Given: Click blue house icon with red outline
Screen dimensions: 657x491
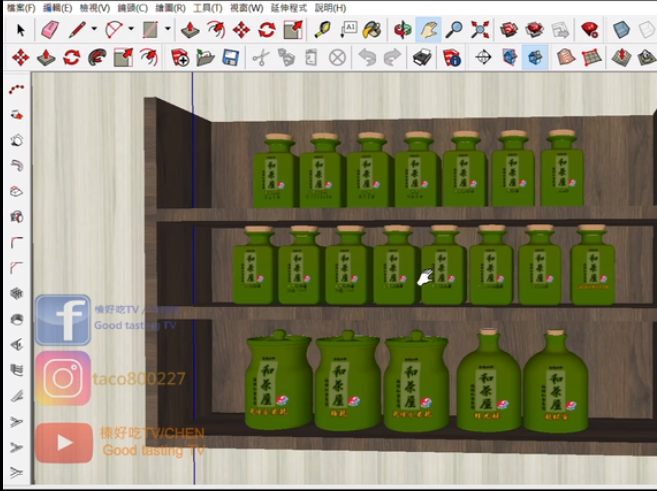Looking at the screenshot, I should (x=509, y=57).
